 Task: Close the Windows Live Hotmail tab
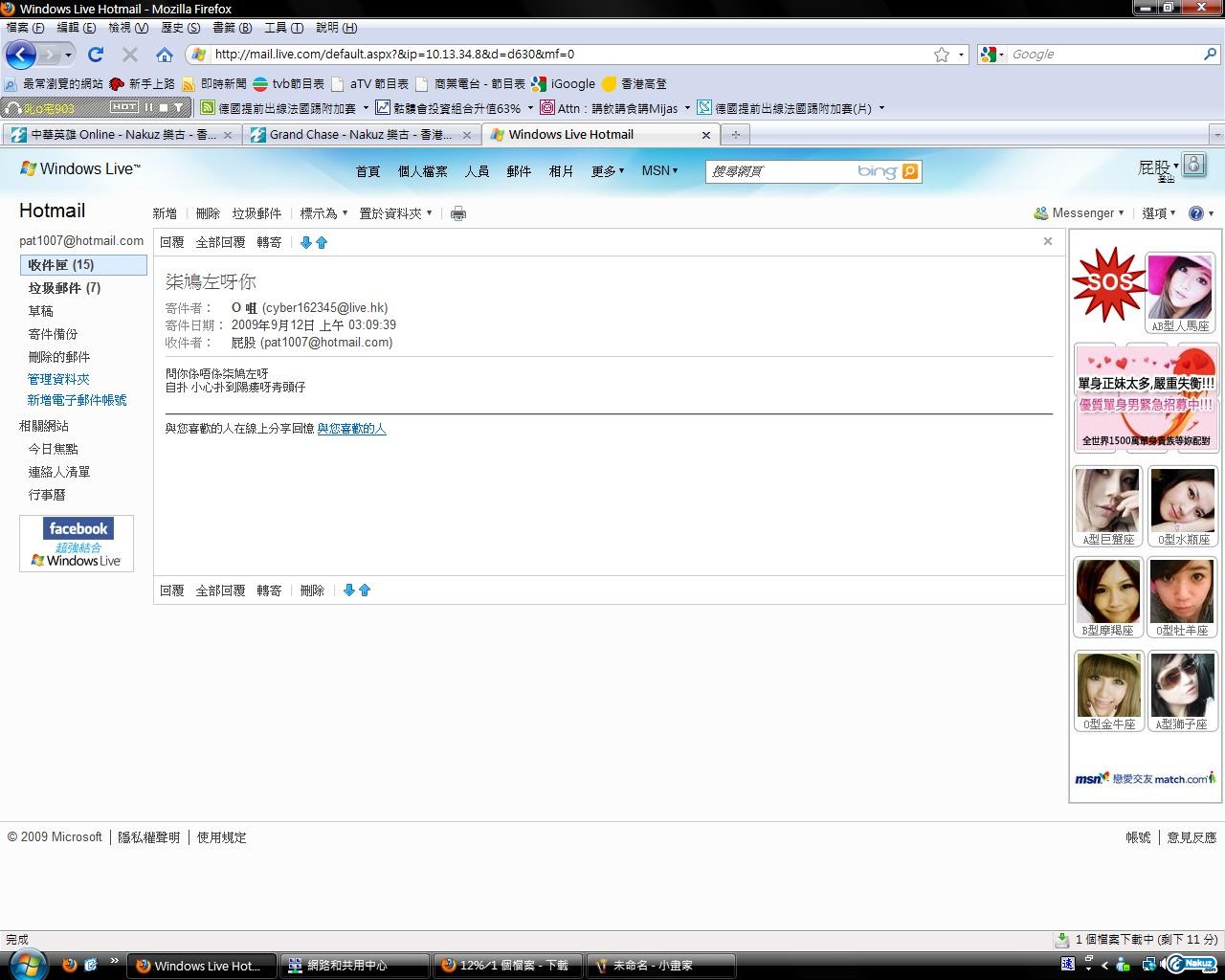point(706,135)
